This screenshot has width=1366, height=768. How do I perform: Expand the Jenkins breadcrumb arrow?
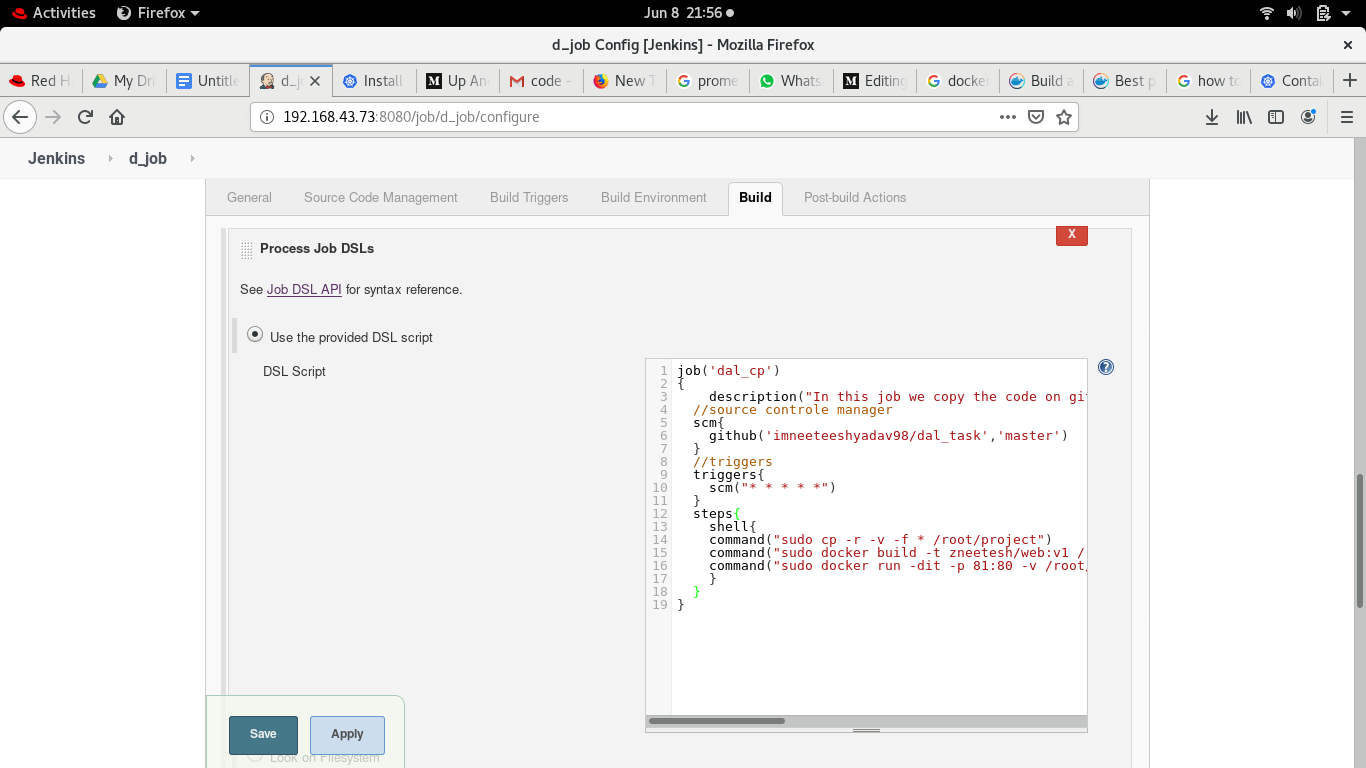point(112,159)
